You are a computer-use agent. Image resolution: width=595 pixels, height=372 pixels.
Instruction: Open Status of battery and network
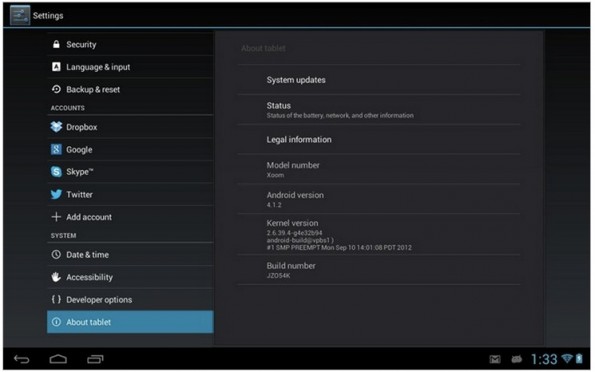(379, 110)
